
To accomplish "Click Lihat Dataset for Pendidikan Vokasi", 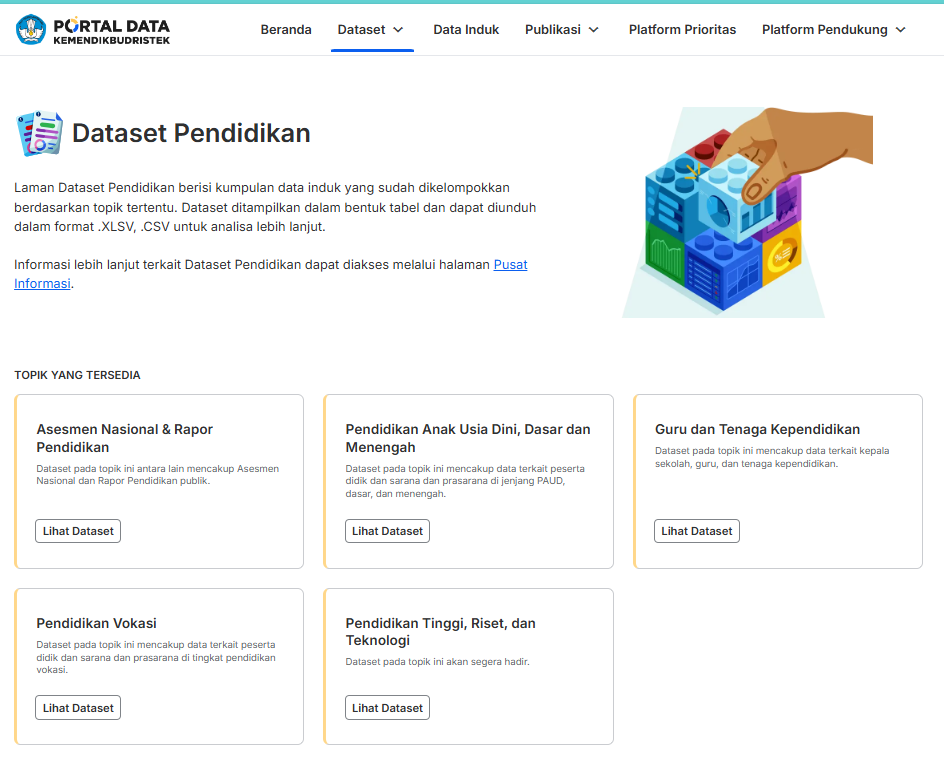I will tap(78, 708).
